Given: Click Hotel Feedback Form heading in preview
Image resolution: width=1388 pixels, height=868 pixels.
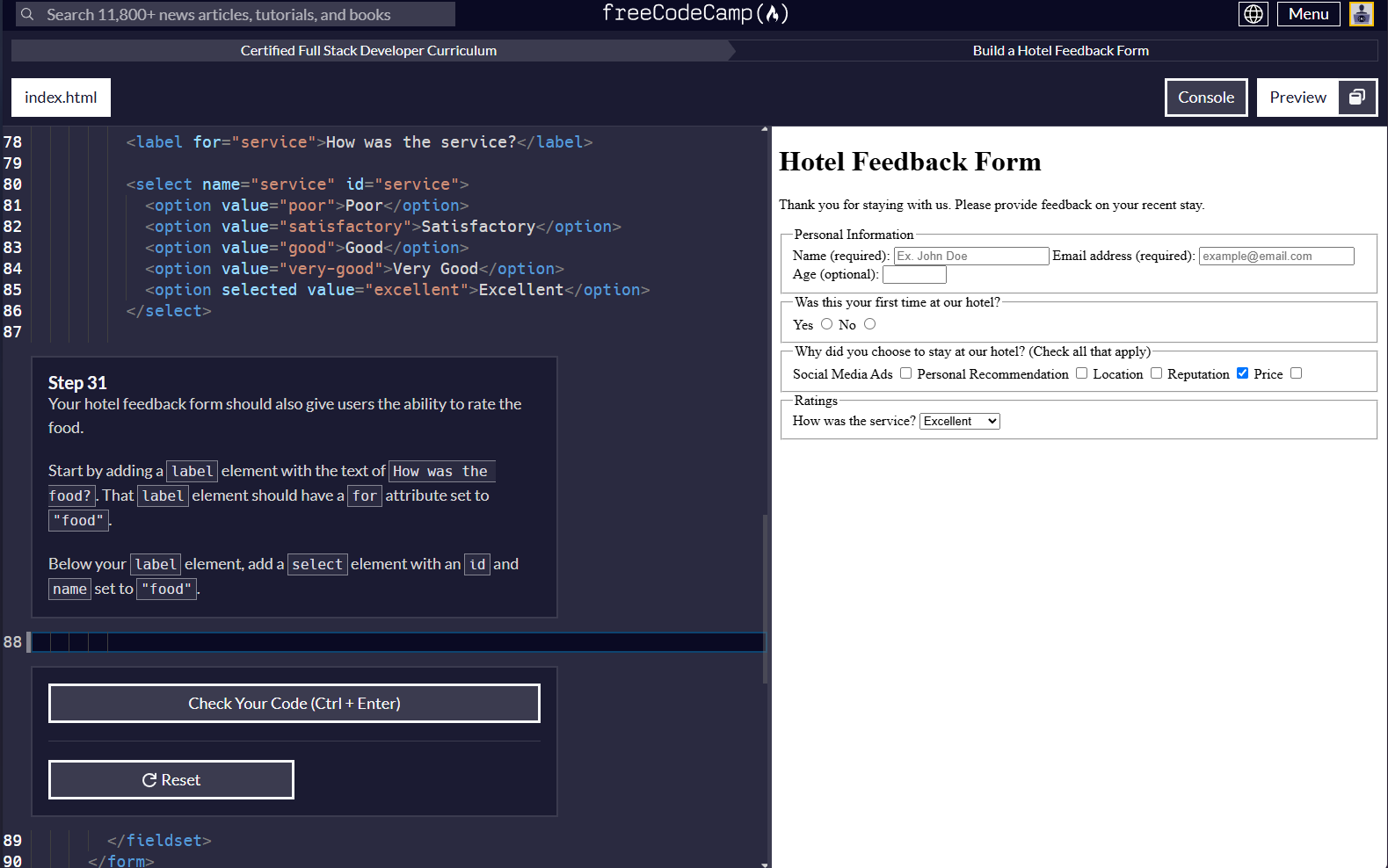Looking at the screenshot, I should [910, 162].
